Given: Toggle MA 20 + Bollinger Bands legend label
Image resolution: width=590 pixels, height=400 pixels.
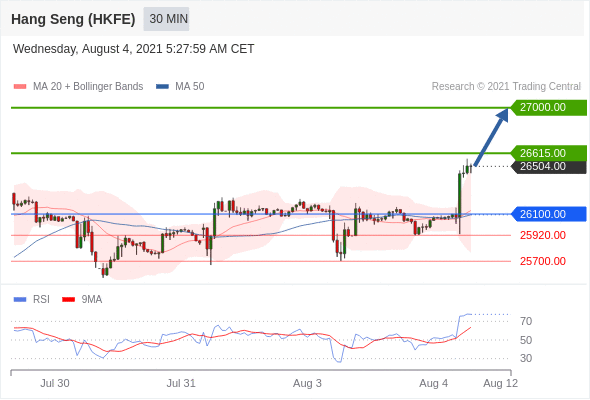Looking at the screenshot, I should (88, 87).
